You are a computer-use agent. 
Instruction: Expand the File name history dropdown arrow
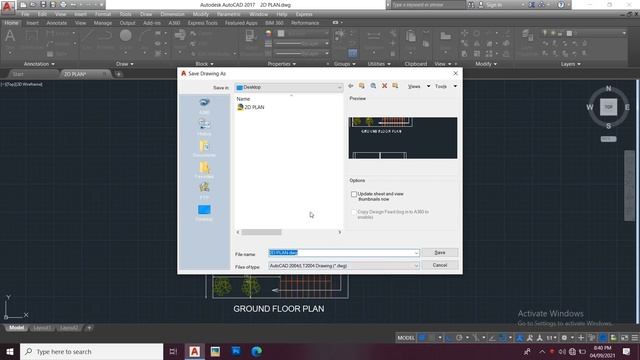click(x=416, y=253)
